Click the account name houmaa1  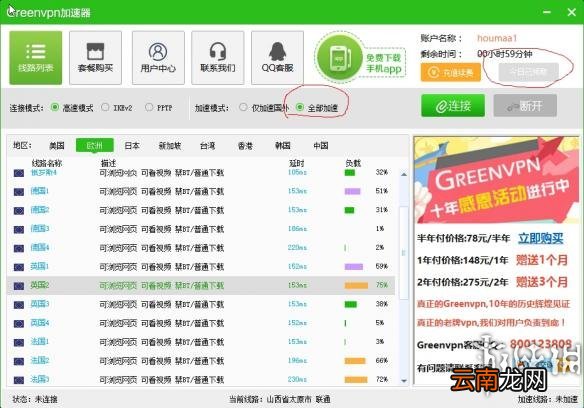click(497, 38)
